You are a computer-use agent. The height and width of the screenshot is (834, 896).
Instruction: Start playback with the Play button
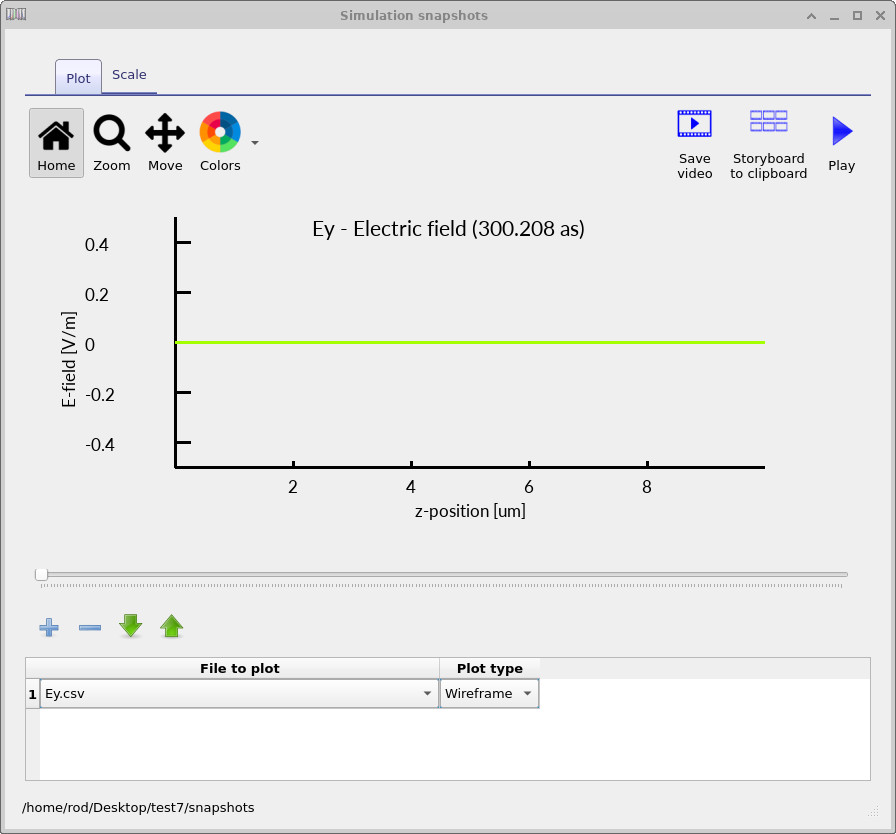coord(842,144)
